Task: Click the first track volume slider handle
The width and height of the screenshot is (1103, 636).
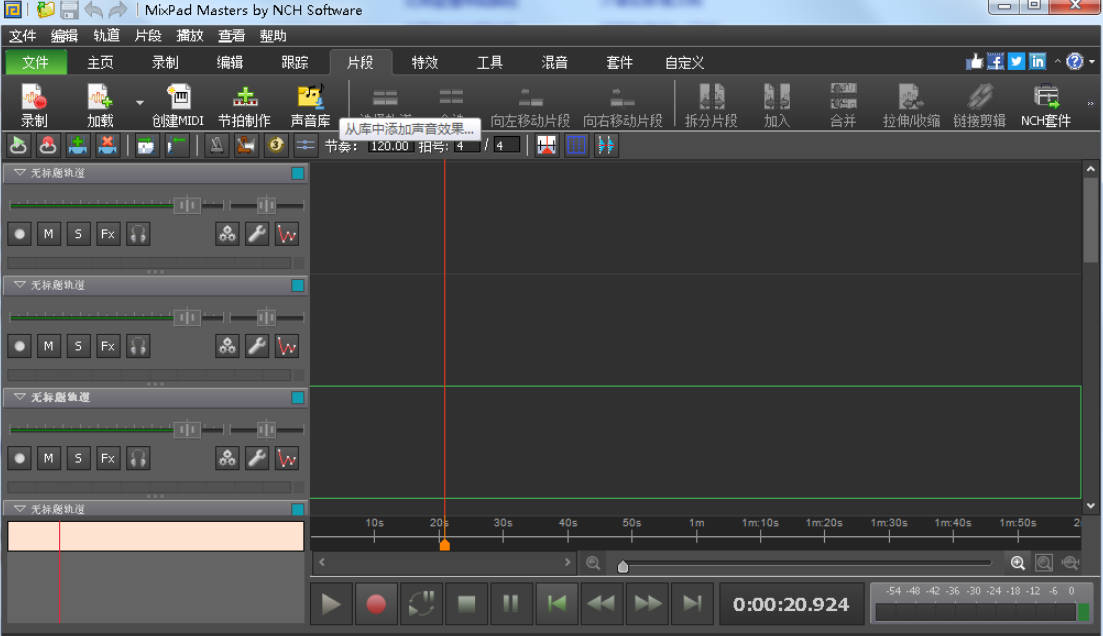Action: click(187, 205)
